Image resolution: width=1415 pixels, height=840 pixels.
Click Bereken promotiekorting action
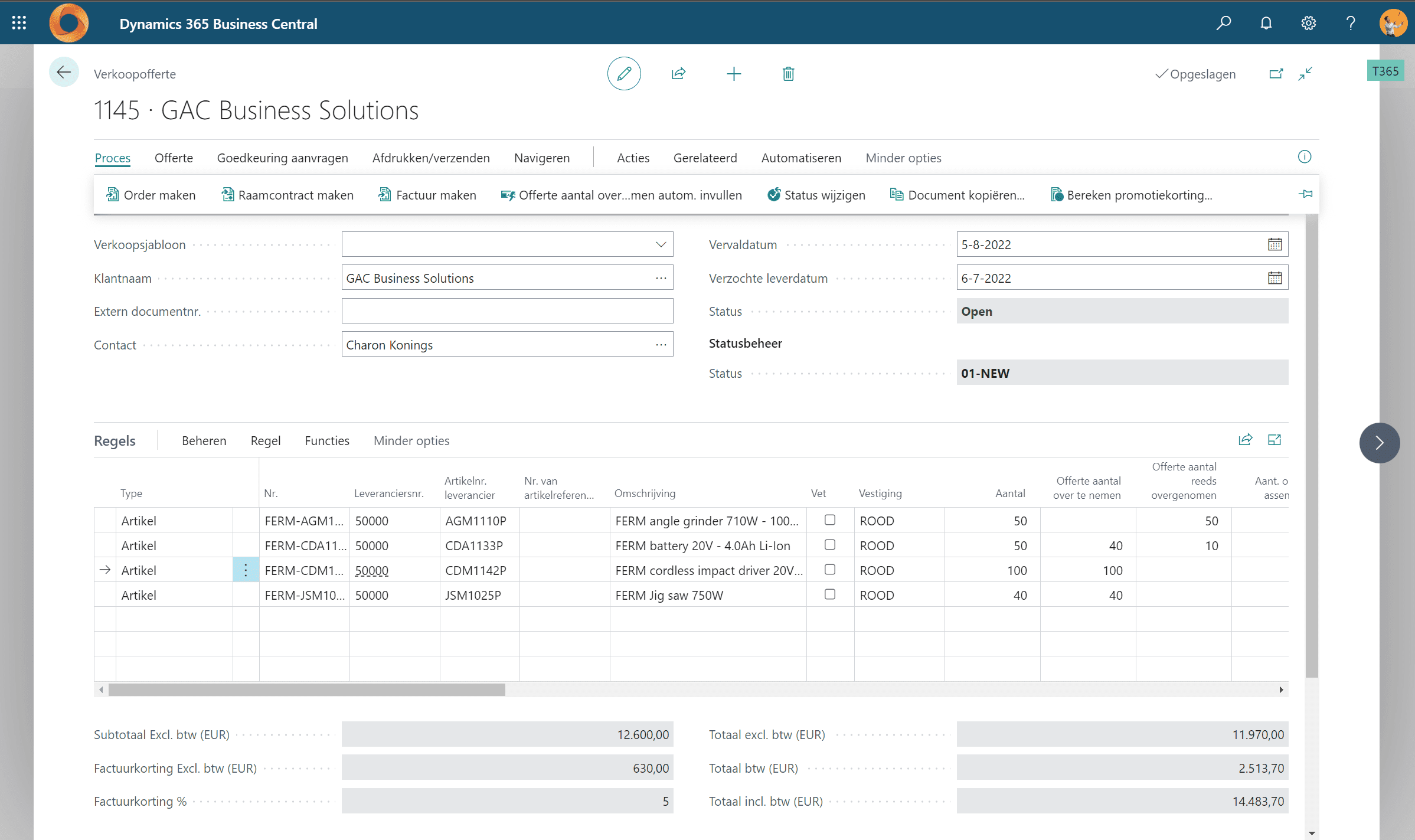pyautogui.click(x=1131, y=195)
